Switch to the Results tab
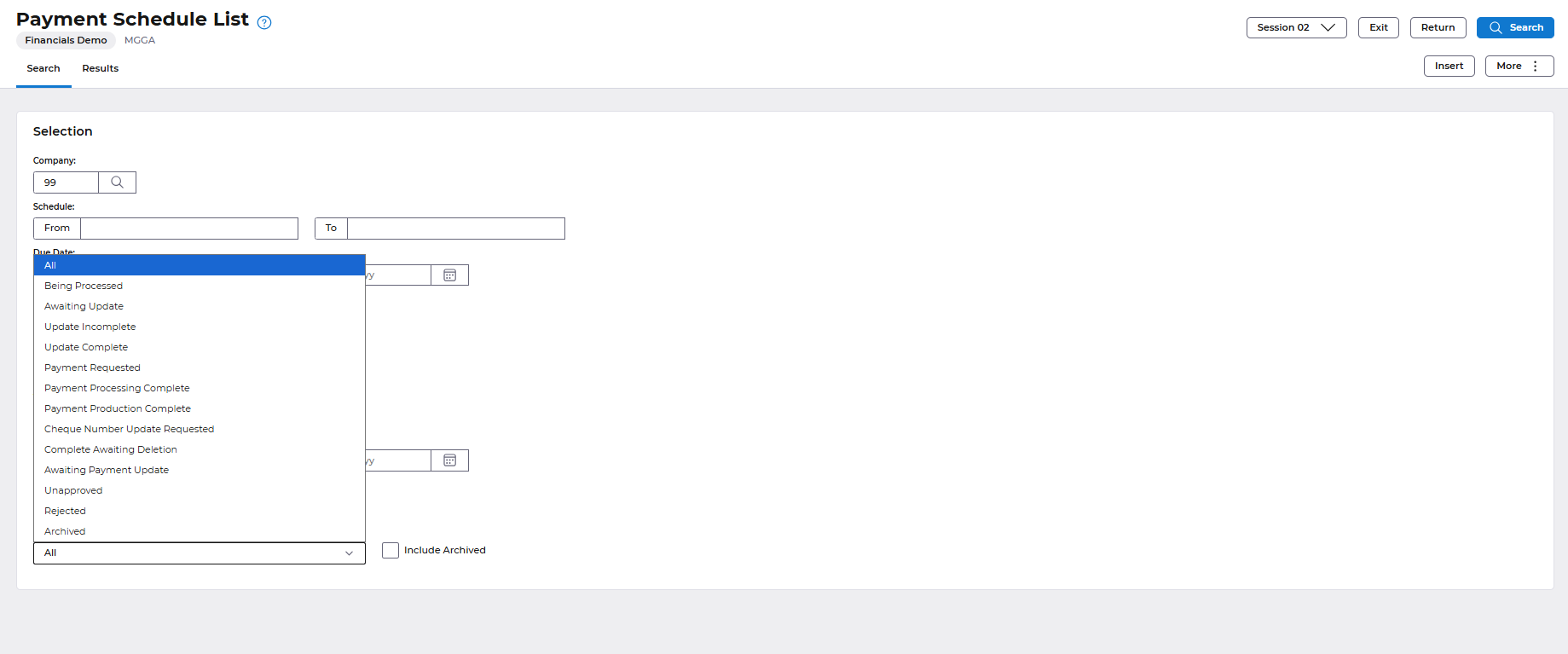This screenshot has height=654, width=1568. click(100, 68)
